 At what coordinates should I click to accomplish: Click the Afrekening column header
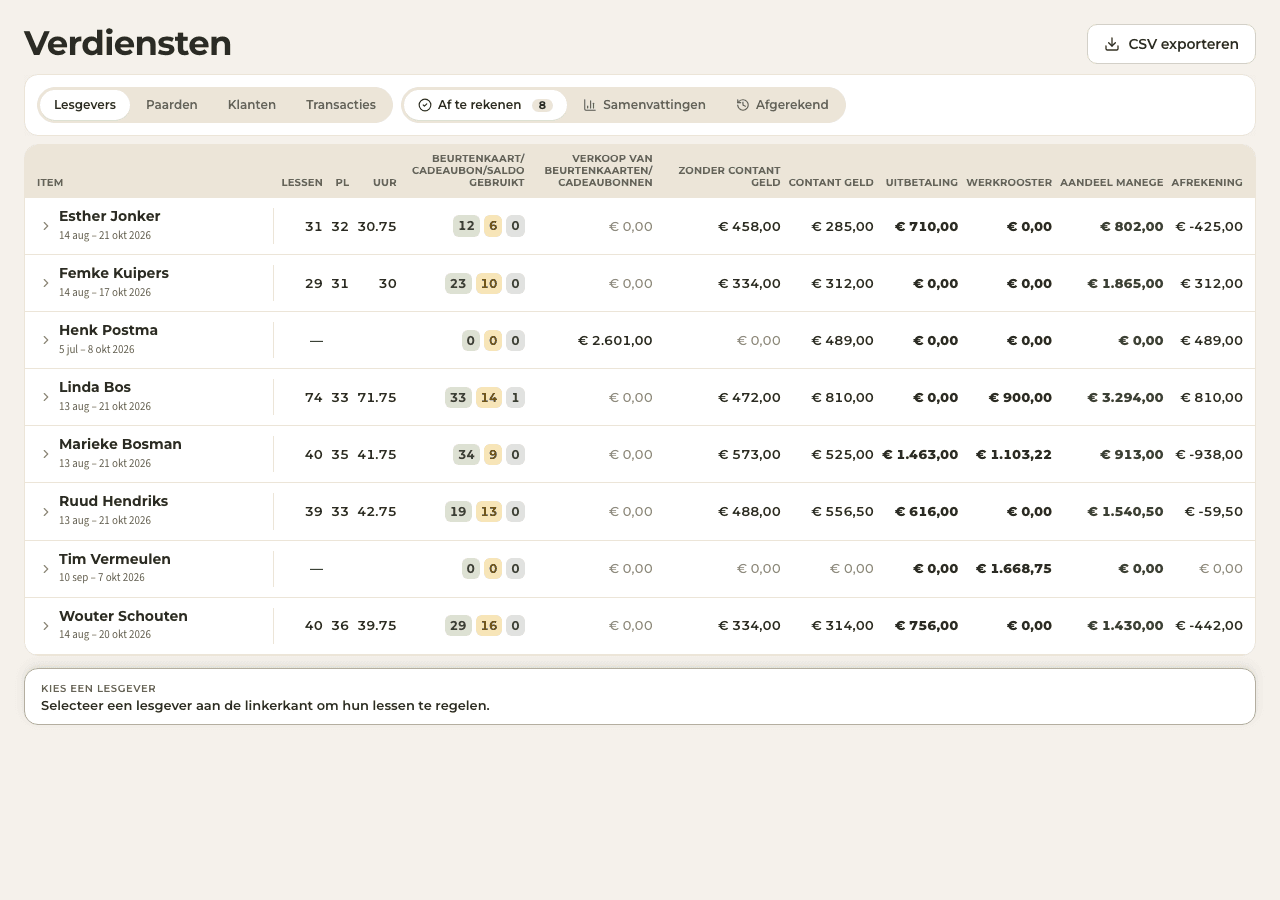[1207, 183]
